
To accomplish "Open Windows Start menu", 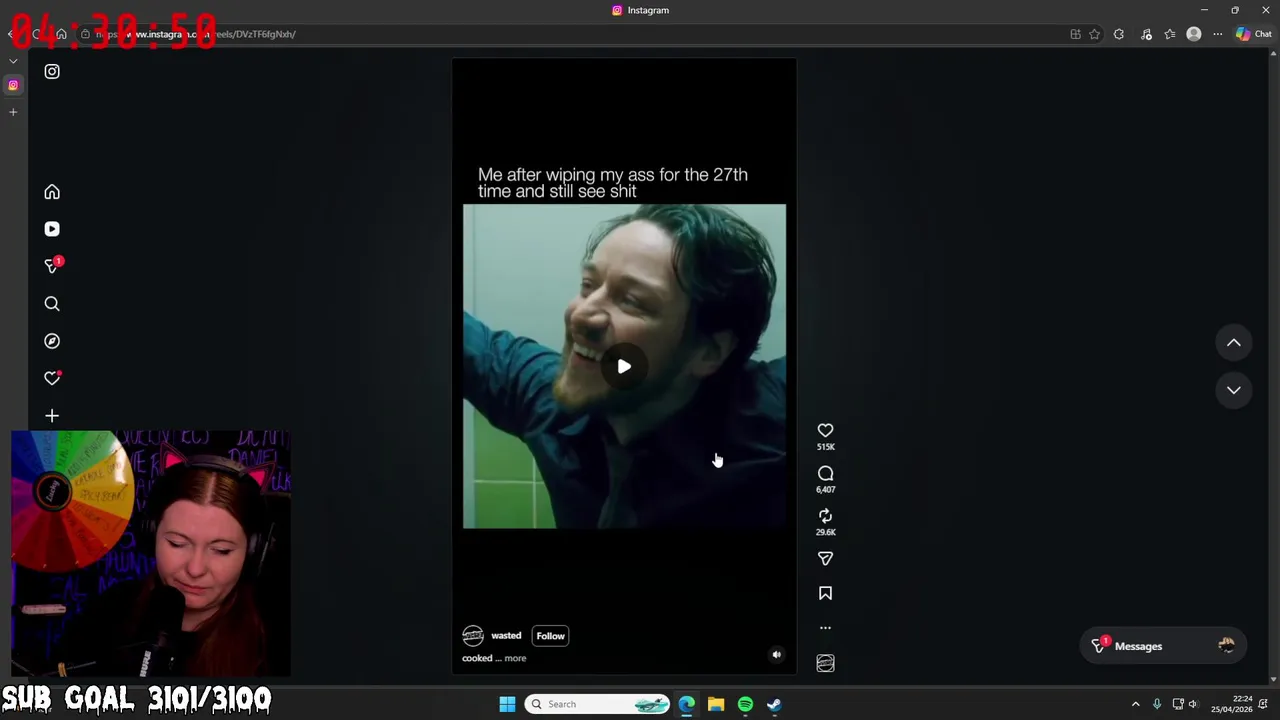I will pyautogui.click(x=507, y=704).
